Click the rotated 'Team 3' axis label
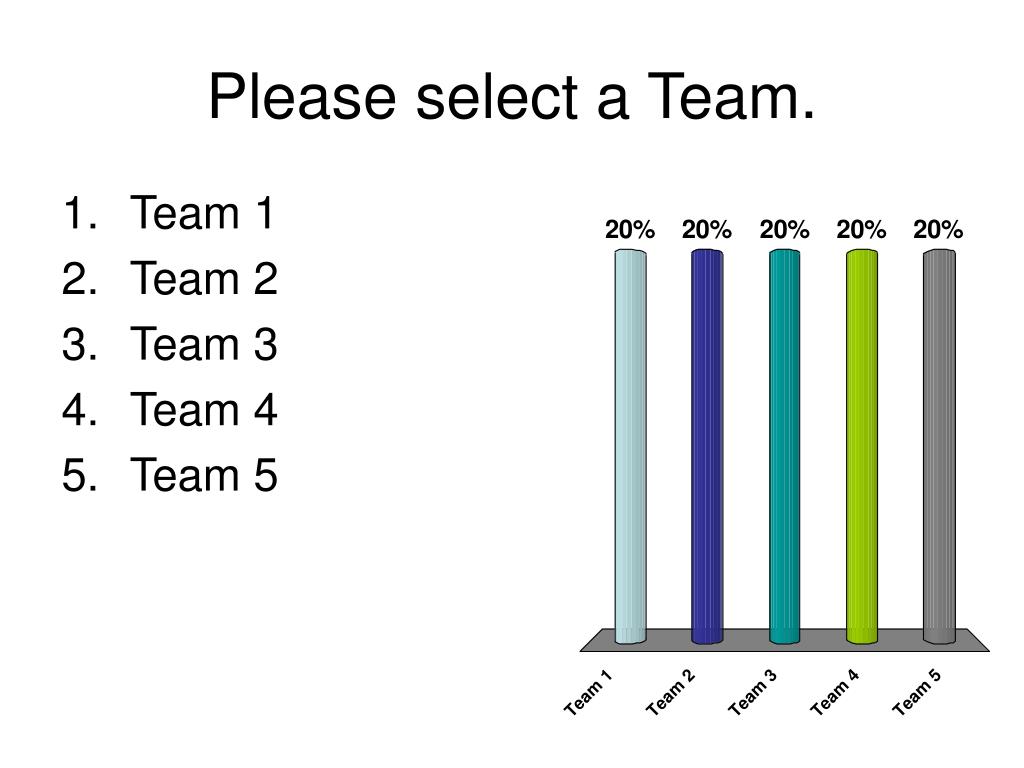This screenshot has height=768, width=1024. [x=753, y=692]
